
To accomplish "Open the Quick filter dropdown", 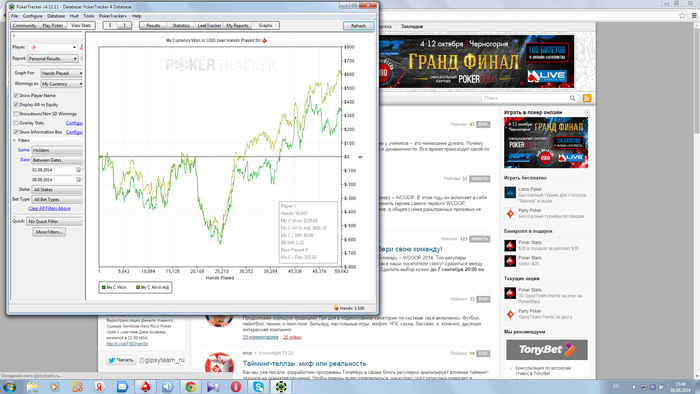I will coord(54,221).
